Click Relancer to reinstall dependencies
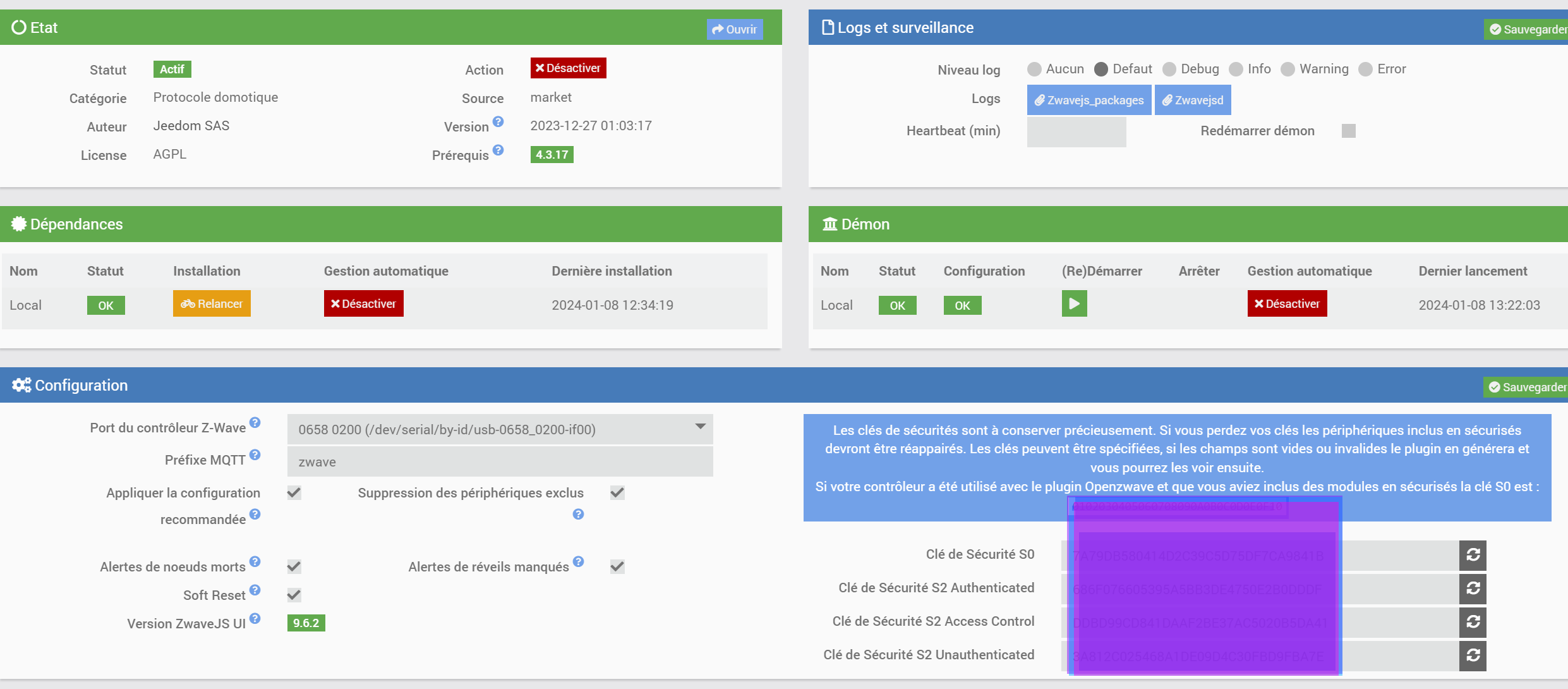 point(212,304)
